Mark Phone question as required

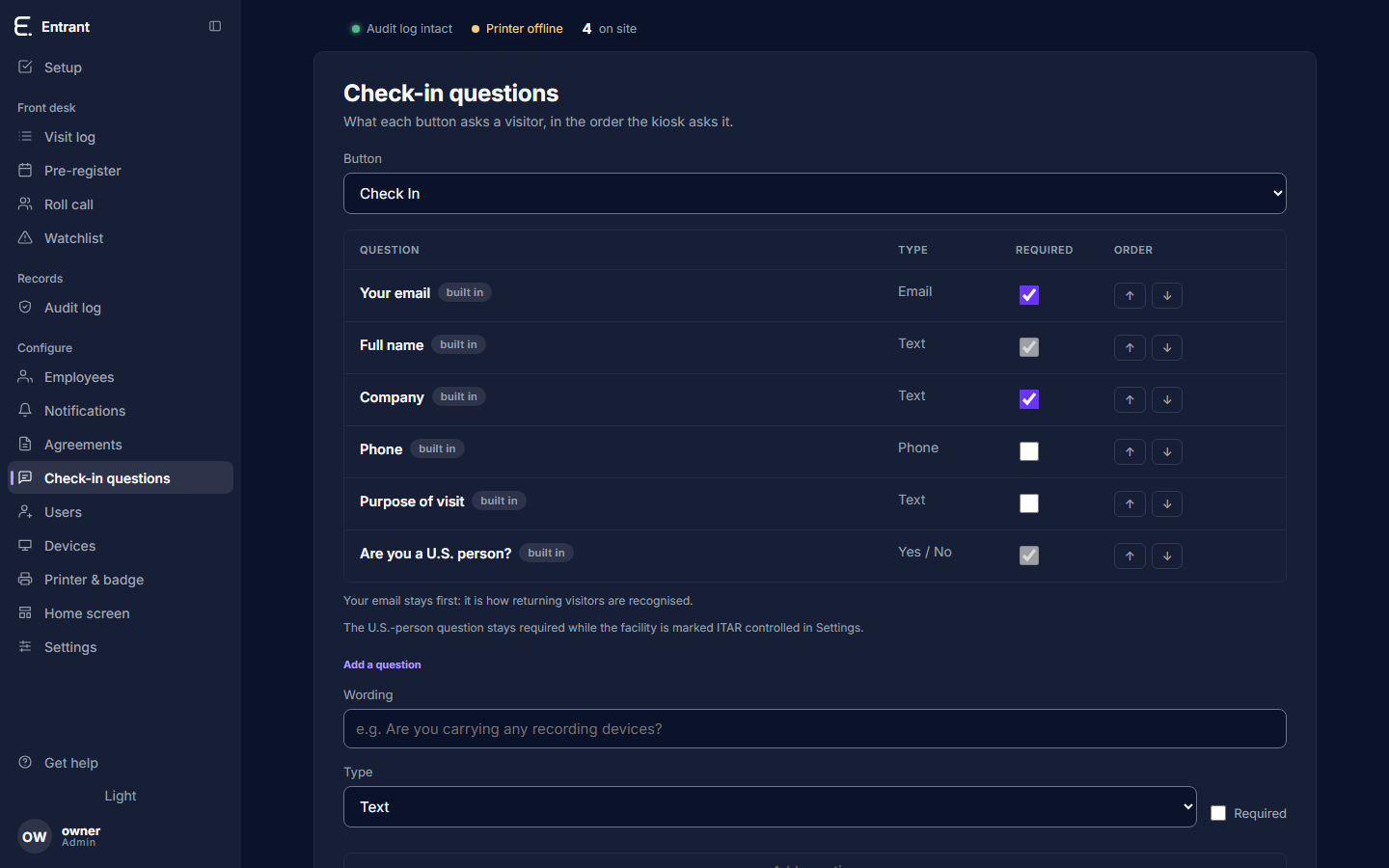(1029, 451)
